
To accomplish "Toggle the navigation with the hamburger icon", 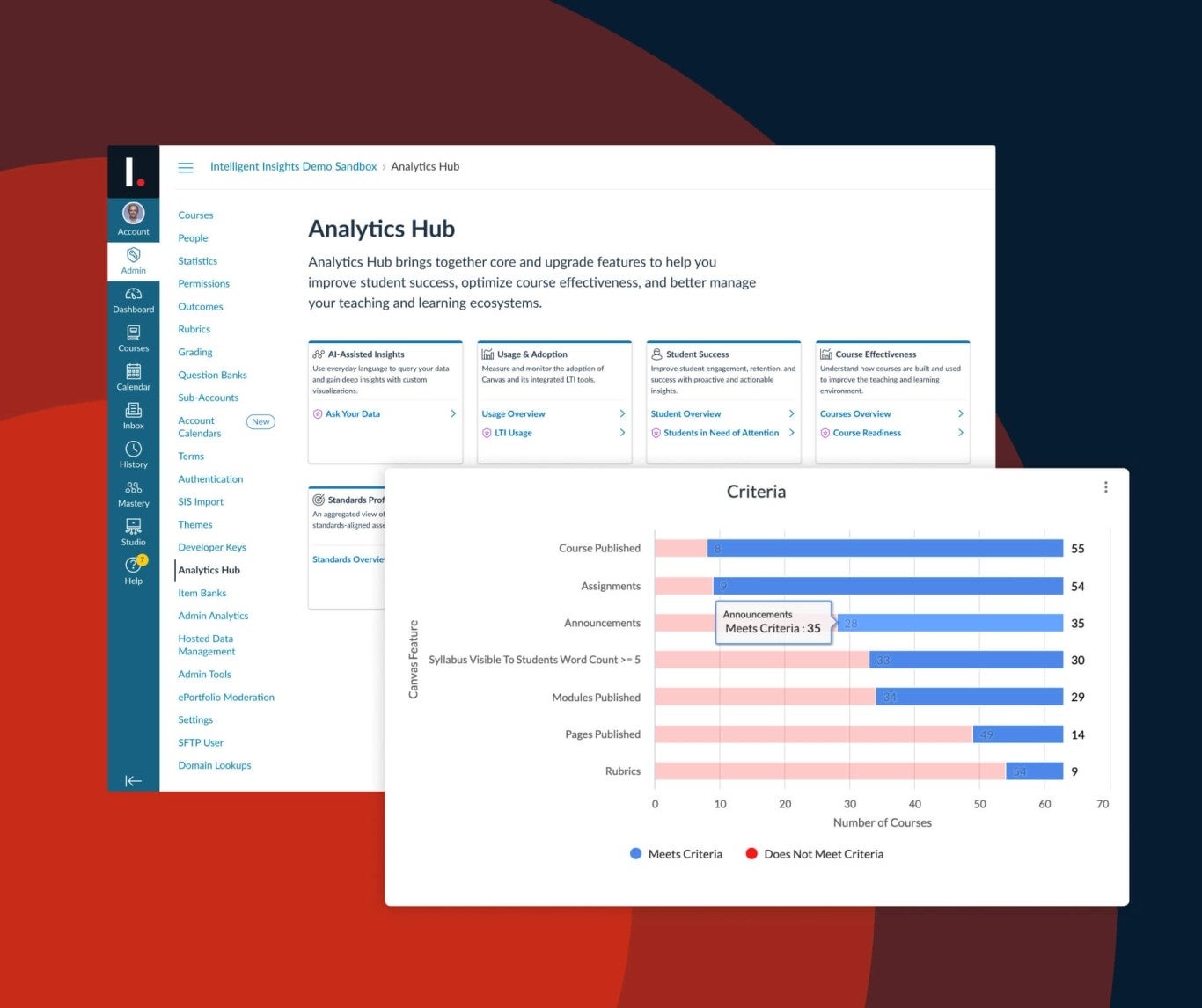I will (186, 166).
